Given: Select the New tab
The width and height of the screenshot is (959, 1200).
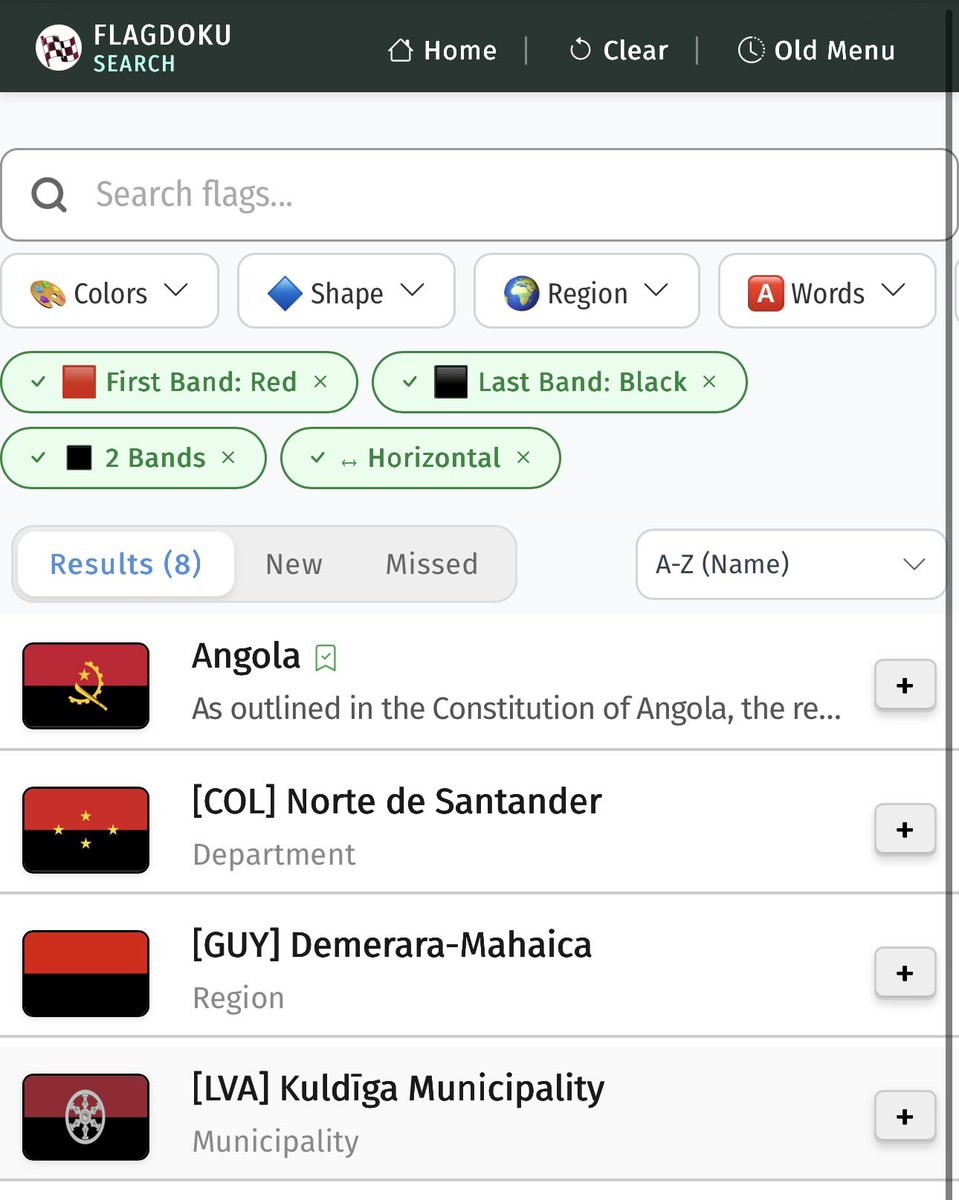Looking at the screenshot, I should [x=293, y=564].
